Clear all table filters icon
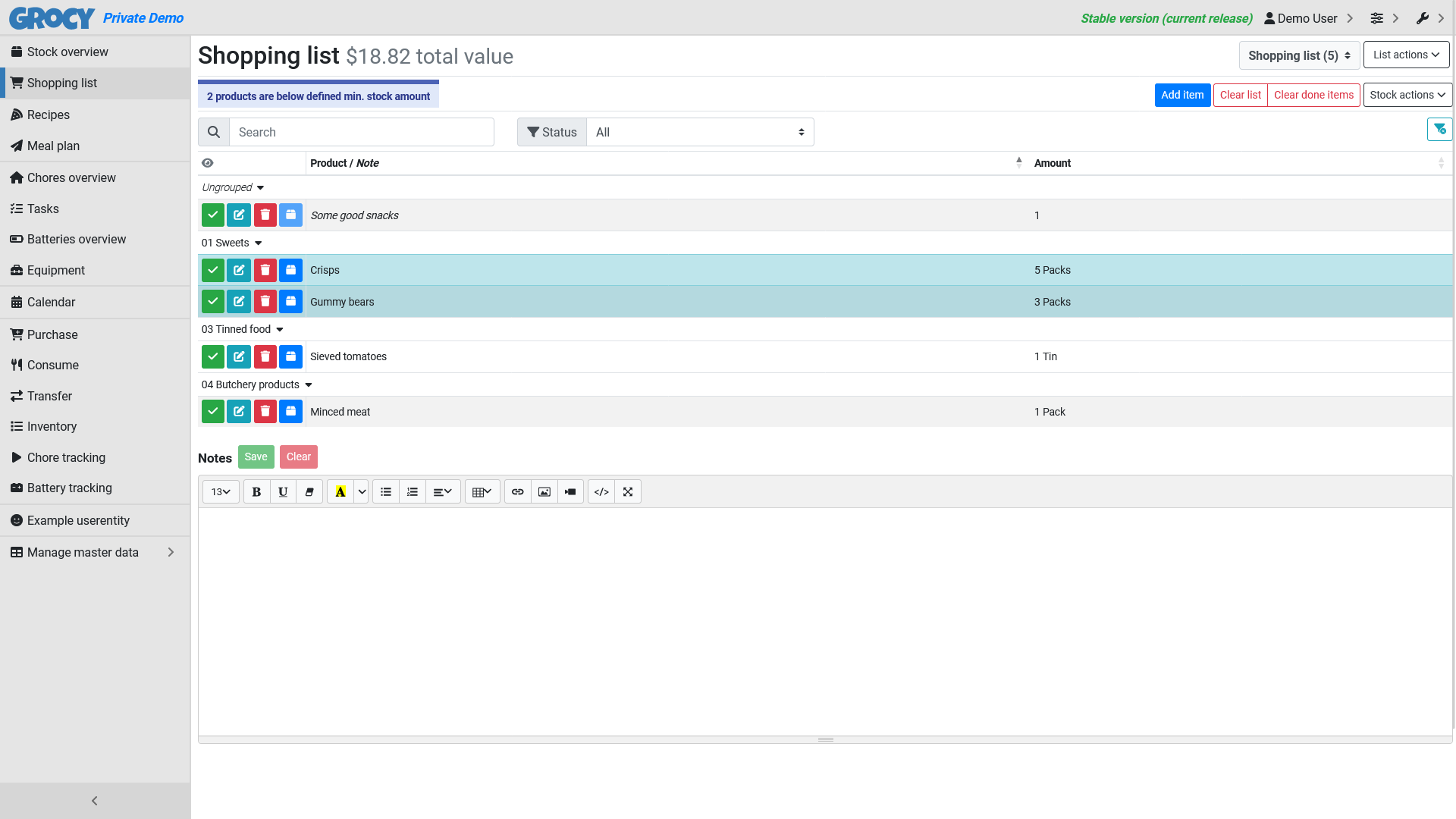This screenshot has height=819, width=1456. (1439, 130)
